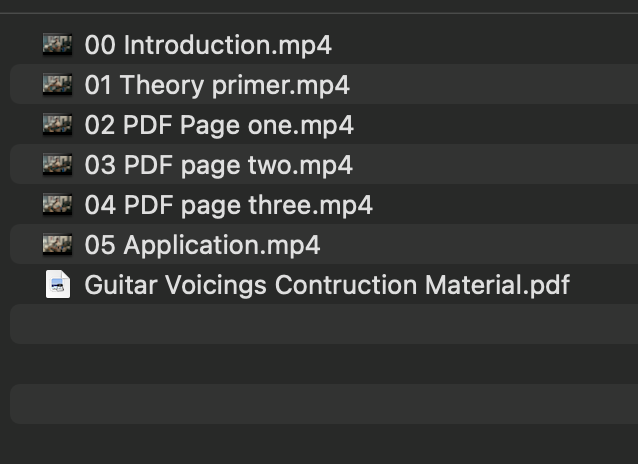
Task: Click the first empty row below the PDF
Action: 320,324
